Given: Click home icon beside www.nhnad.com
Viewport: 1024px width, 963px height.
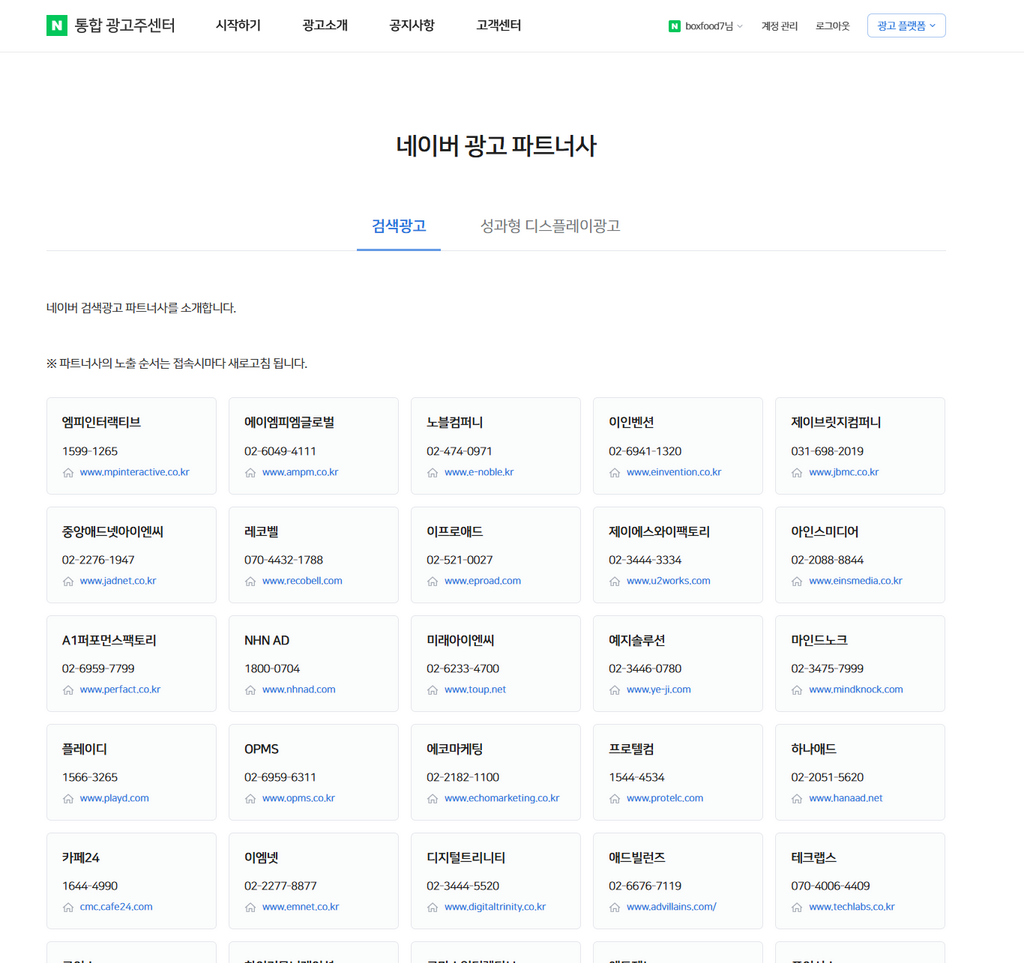Looking at the screenshot, I should click(x=250, y=690).
